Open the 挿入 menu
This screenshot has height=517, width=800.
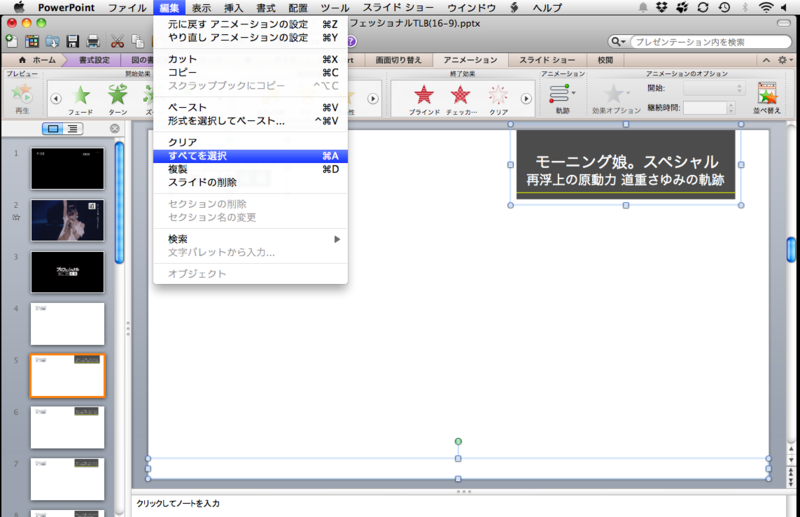pos(233,8)
